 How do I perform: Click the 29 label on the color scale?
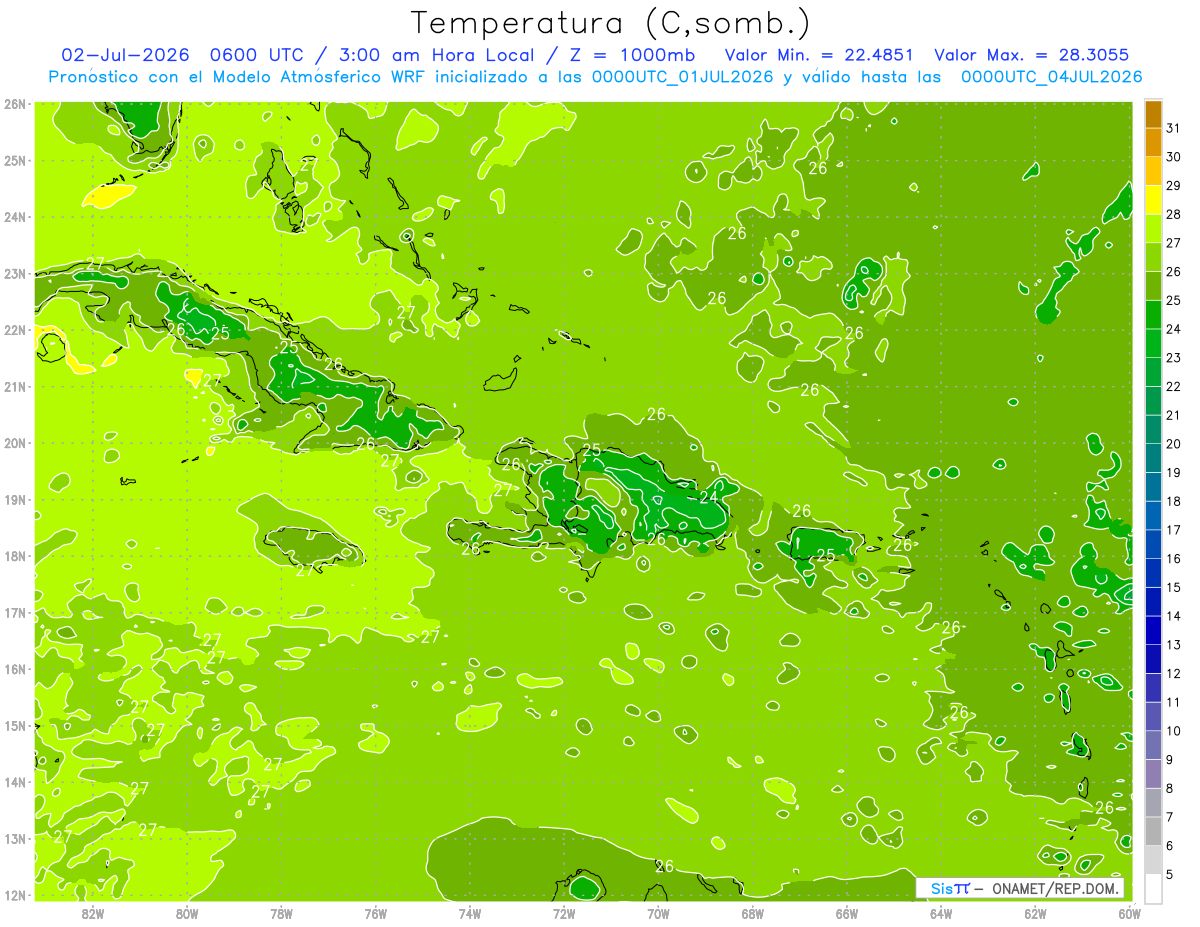pyautogui.click(x=1173, y=185)
